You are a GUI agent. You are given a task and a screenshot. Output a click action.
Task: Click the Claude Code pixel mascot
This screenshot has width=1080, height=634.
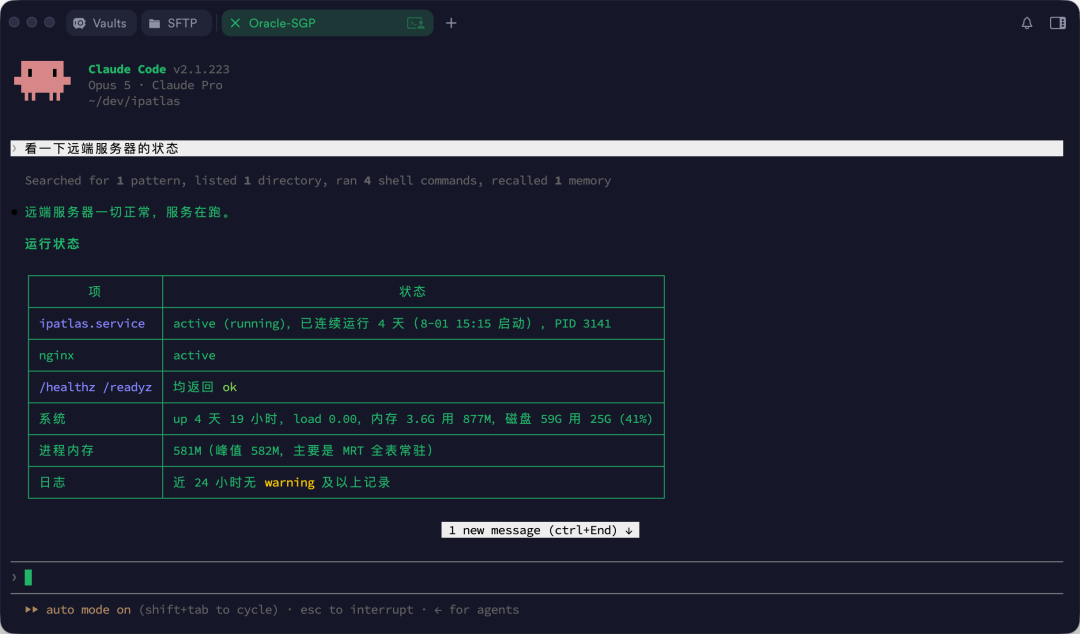coord(42,81)
